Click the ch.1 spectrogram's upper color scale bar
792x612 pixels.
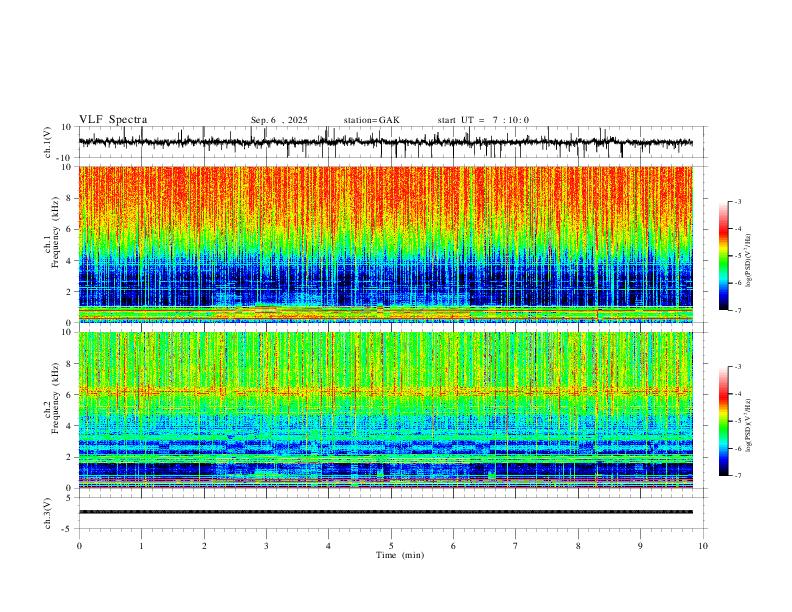(723, 256)
